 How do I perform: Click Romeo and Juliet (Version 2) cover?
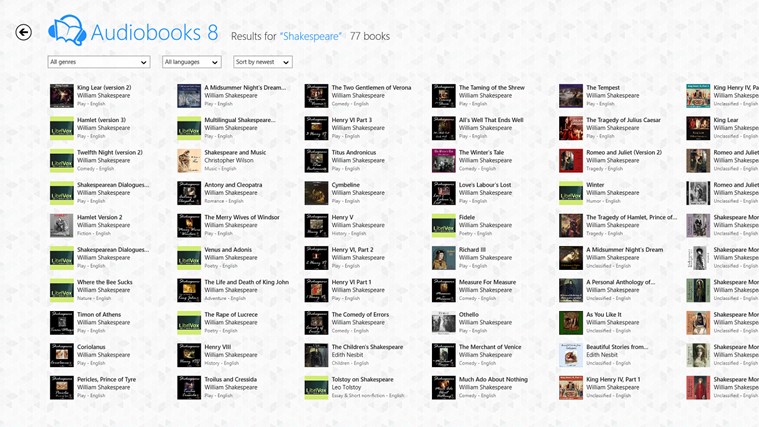(x=571, y=161)
